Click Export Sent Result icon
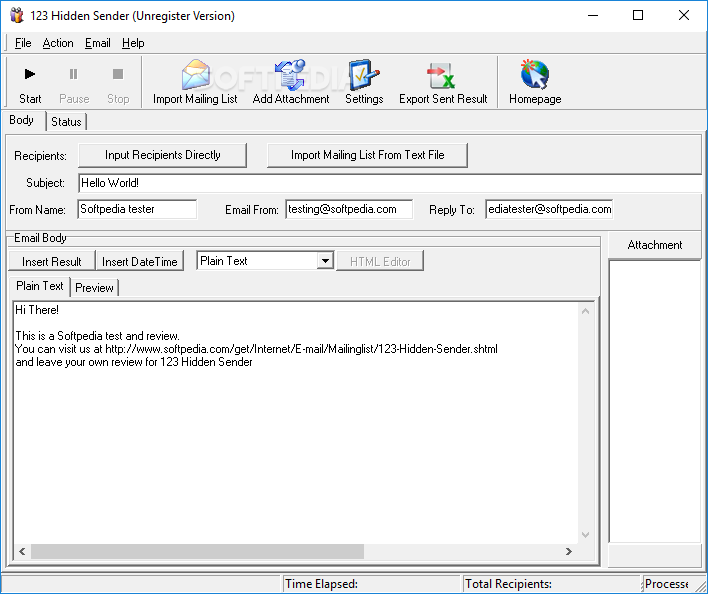 coord(442,75)
